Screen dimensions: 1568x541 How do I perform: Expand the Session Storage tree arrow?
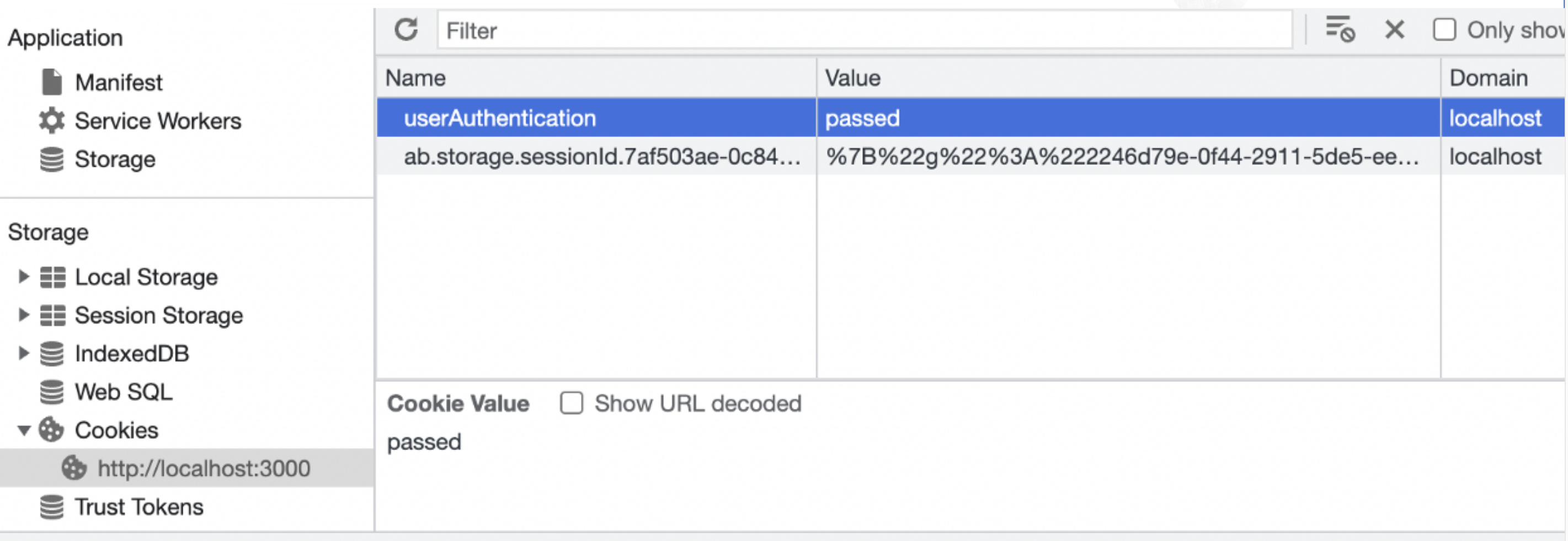24,315
